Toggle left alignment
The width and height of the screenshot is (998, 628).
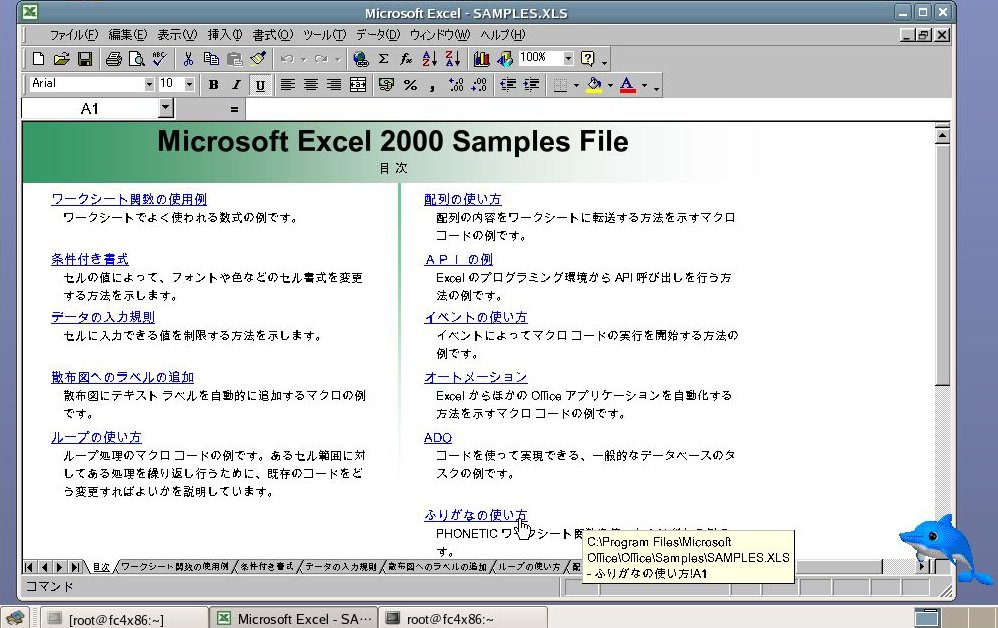[x=288, y=85]
